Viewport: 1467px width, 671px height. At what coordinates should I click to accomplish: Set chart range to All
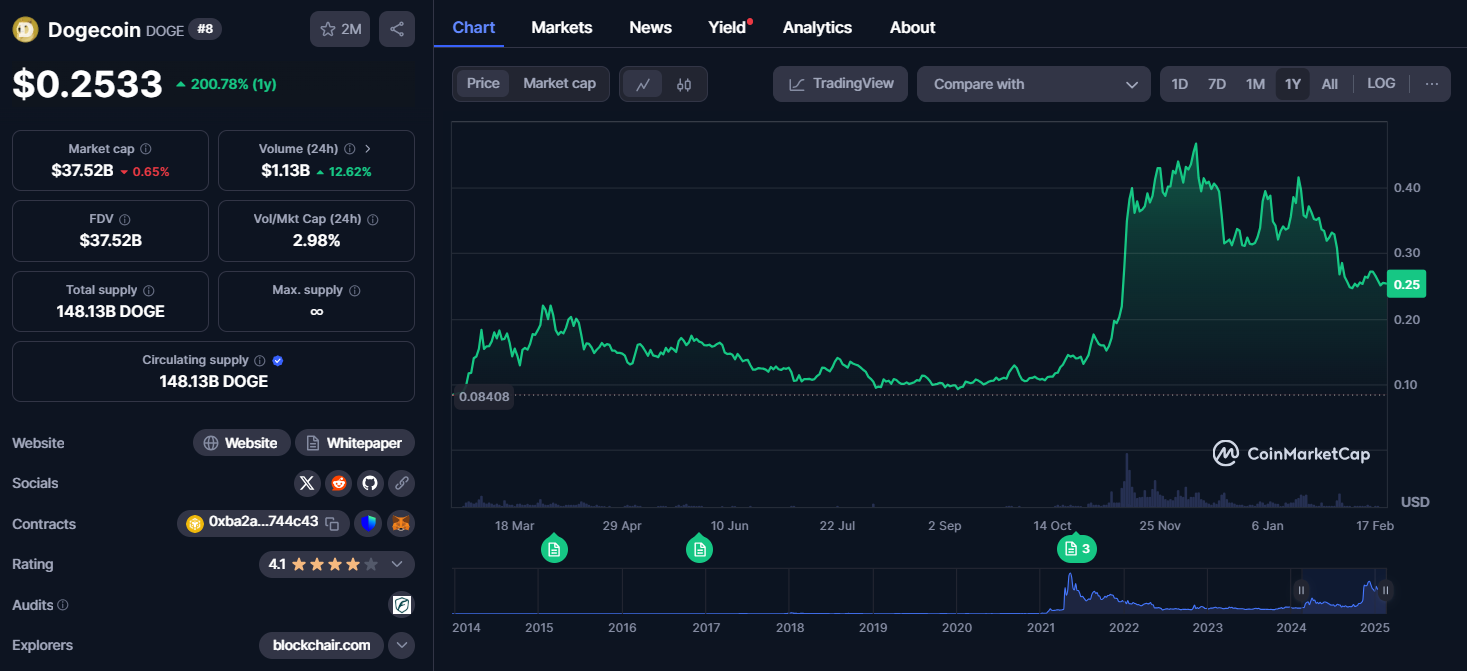pyautogui.click(x=1330, y=84)
